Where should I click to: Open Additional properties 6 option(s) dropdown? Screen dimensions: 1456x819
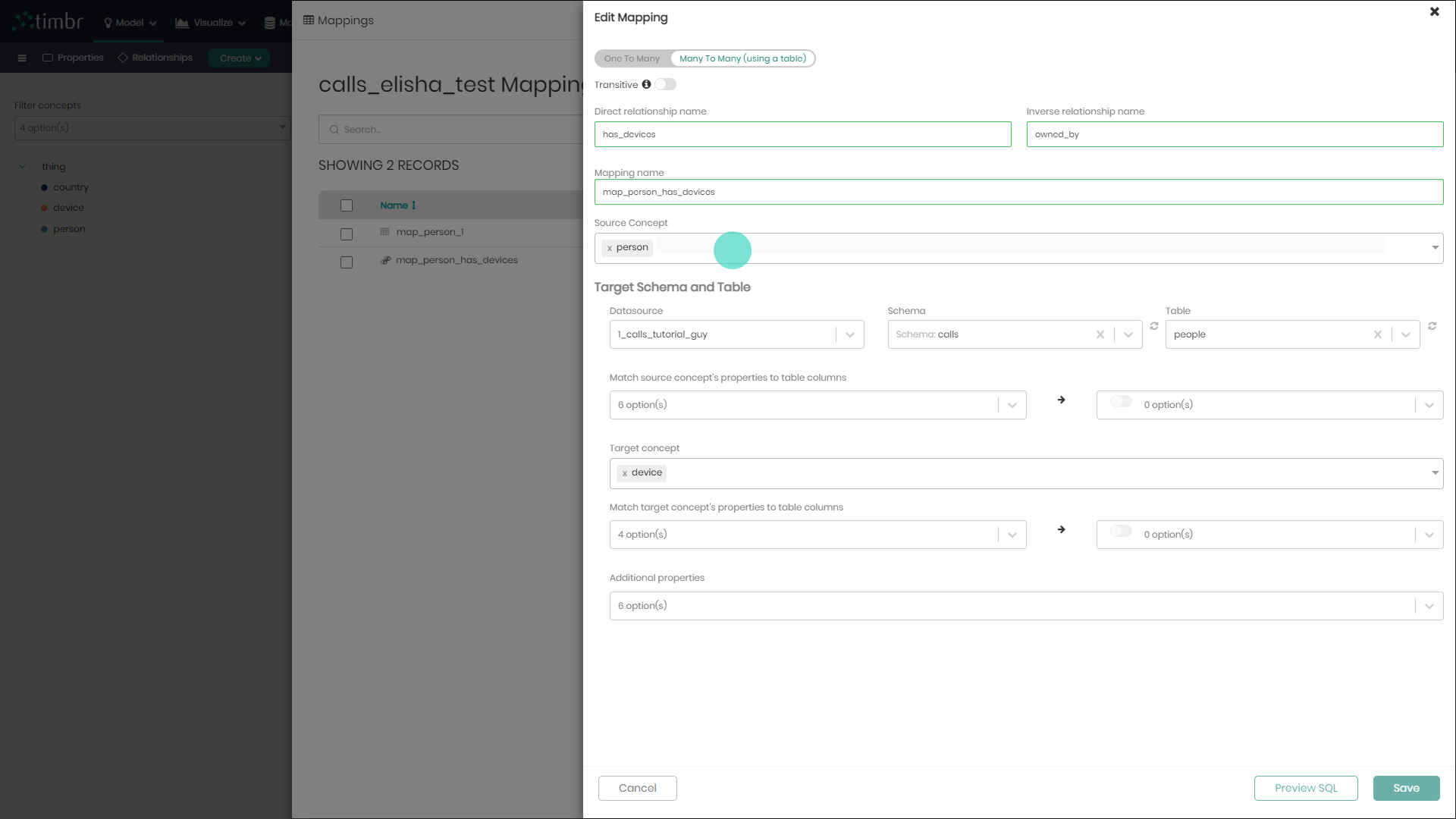click(x=1026, y=606)
